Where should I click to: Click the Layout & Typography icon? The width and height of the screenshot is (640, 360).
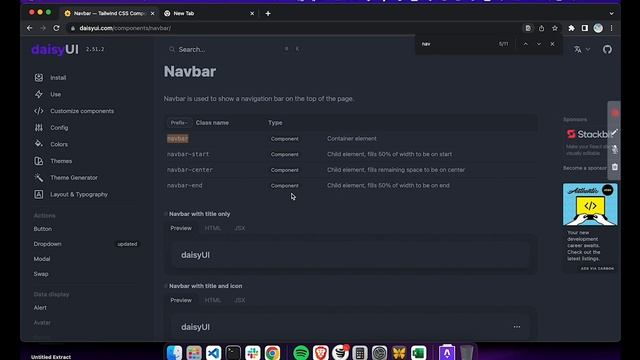coord(39,194)
